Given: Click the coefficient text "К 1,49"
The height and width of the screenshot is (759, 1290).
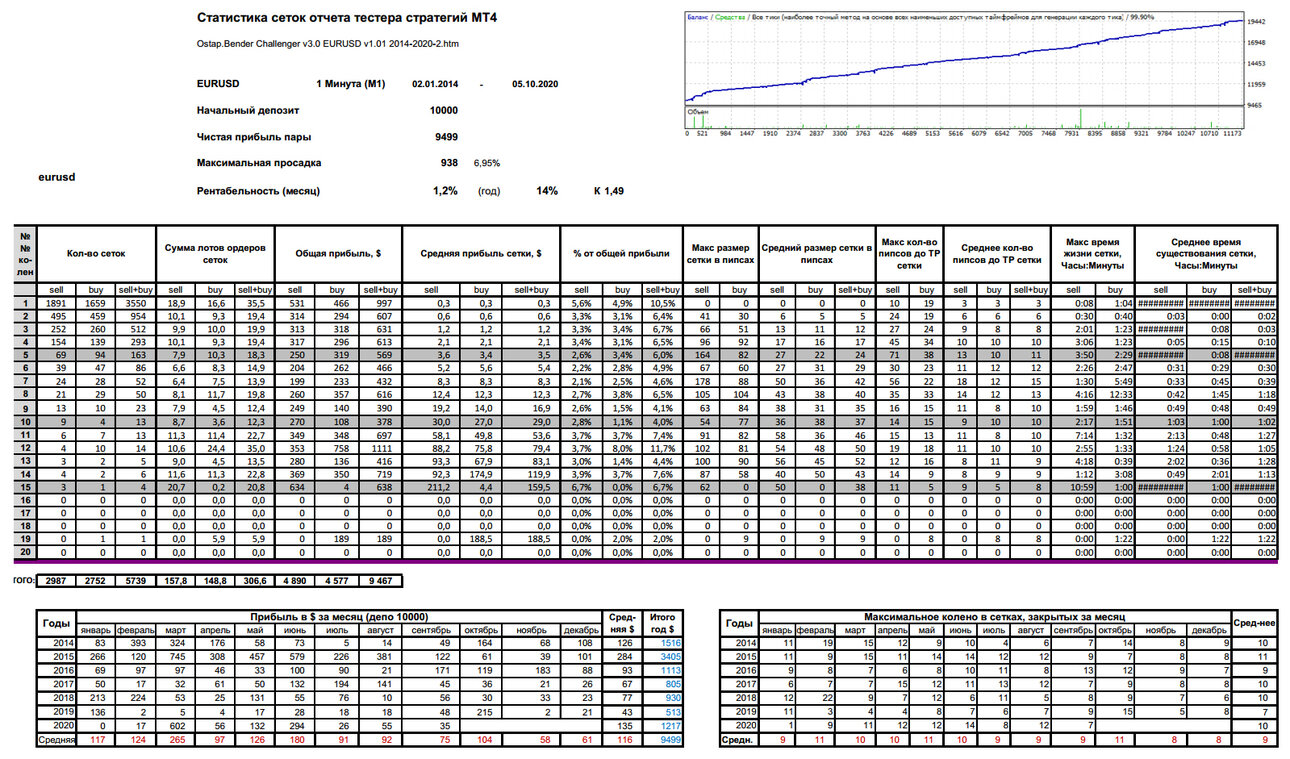Looking at the screenshot, I should point(609,190).
